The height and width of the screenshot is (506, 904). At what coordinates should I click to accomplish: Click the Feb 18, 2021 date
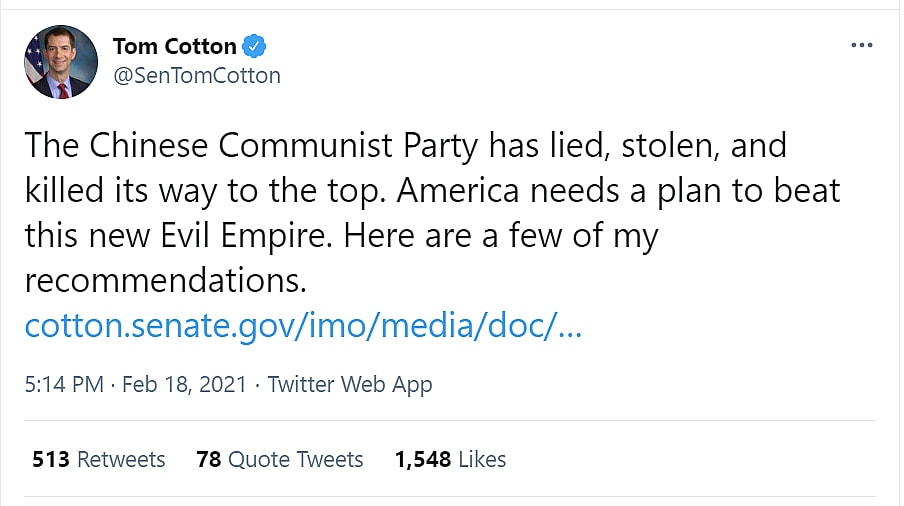[184, 385]
